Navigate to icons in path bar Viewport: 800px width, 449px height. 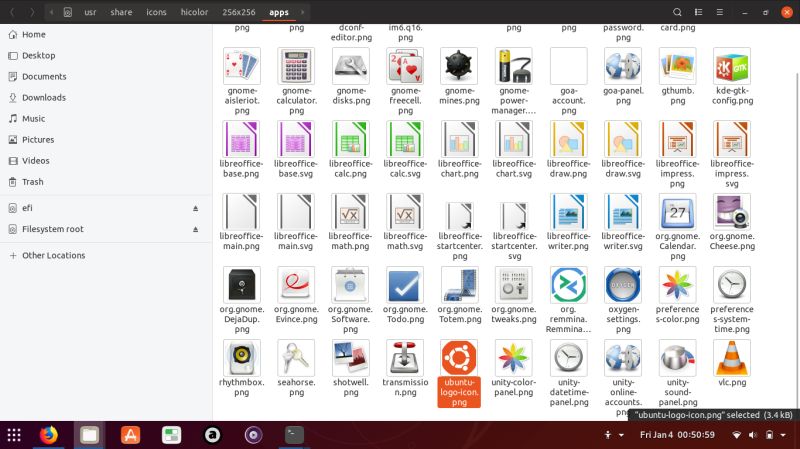[x=156, y=12]
